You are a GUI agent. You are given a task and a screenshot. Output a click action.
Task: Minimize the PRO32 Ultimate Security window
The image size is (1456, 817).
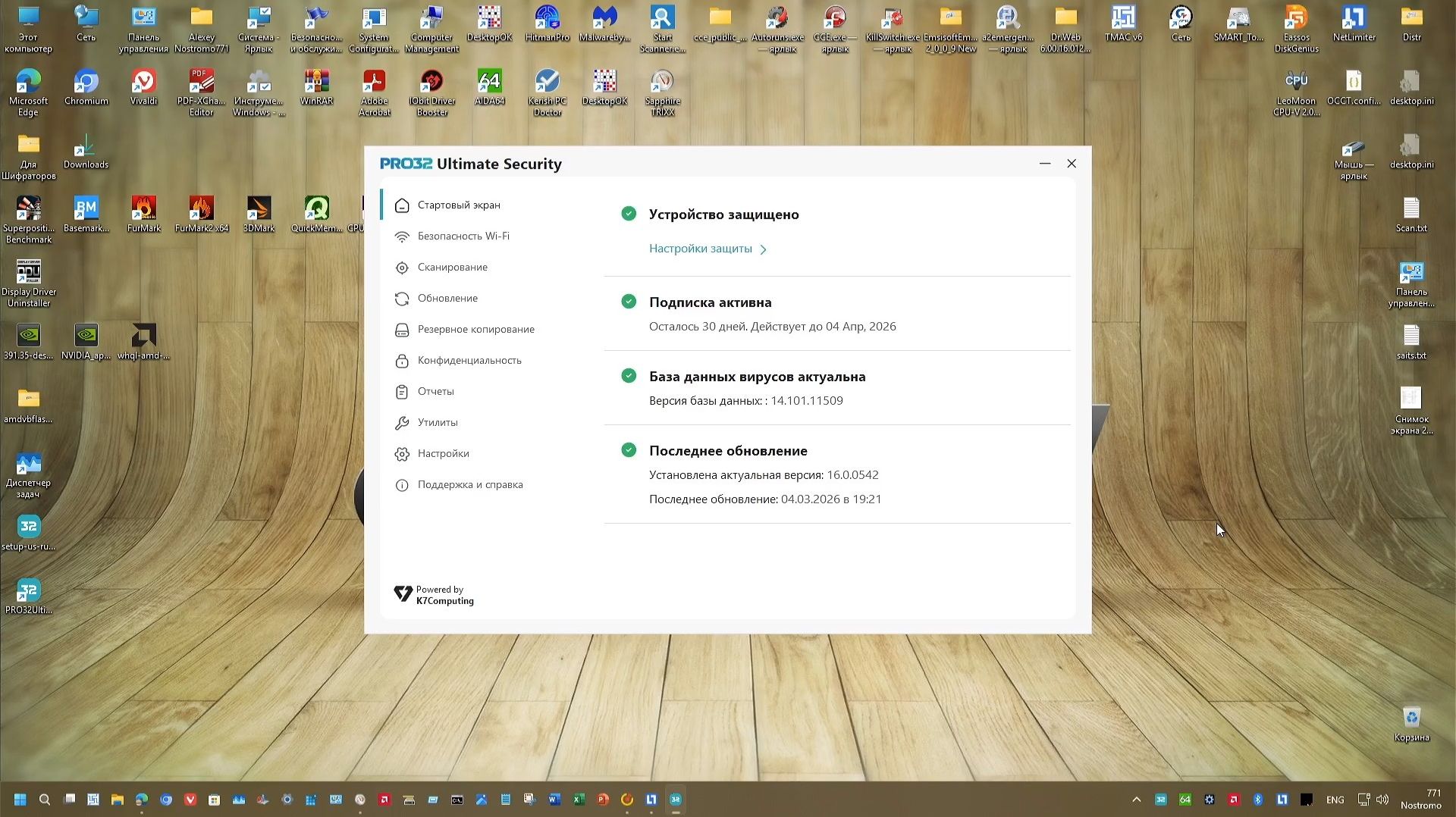click(1045, 164)
